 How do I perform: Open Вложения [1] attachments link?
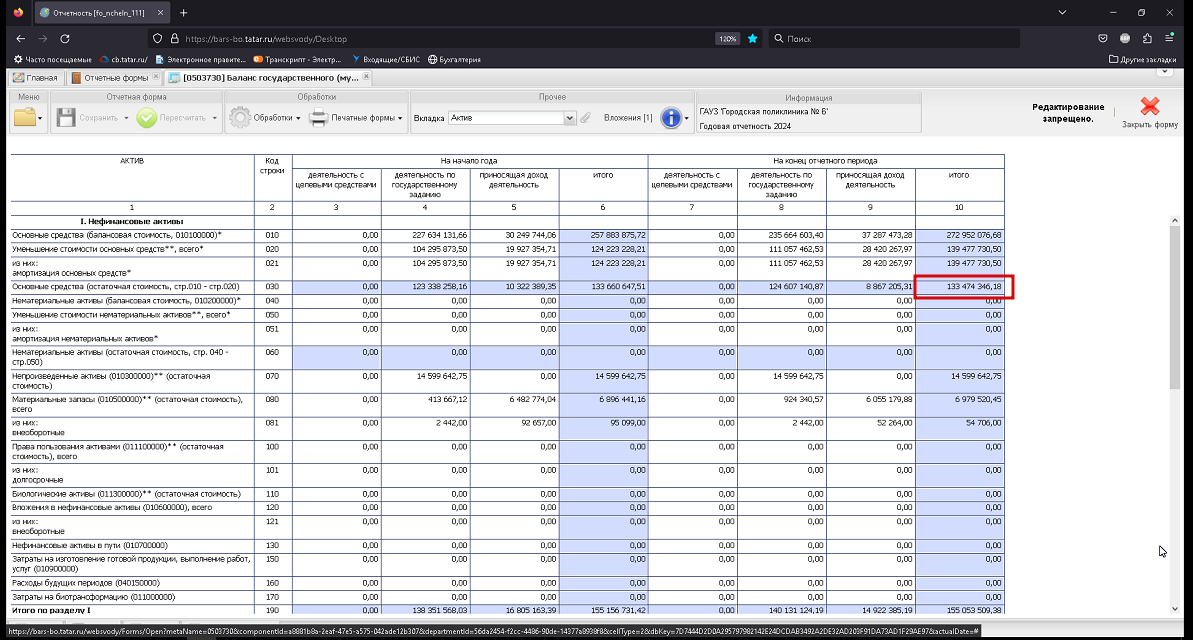click(x=628, y=118)
